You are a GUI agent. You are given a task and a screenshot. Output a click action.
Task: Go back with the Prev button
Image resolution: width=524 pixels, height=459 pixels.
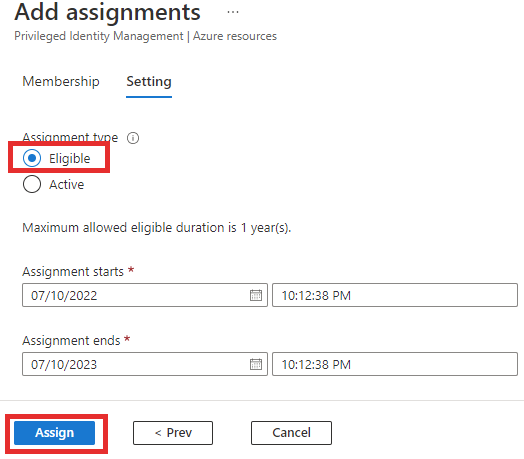point(173,433)
